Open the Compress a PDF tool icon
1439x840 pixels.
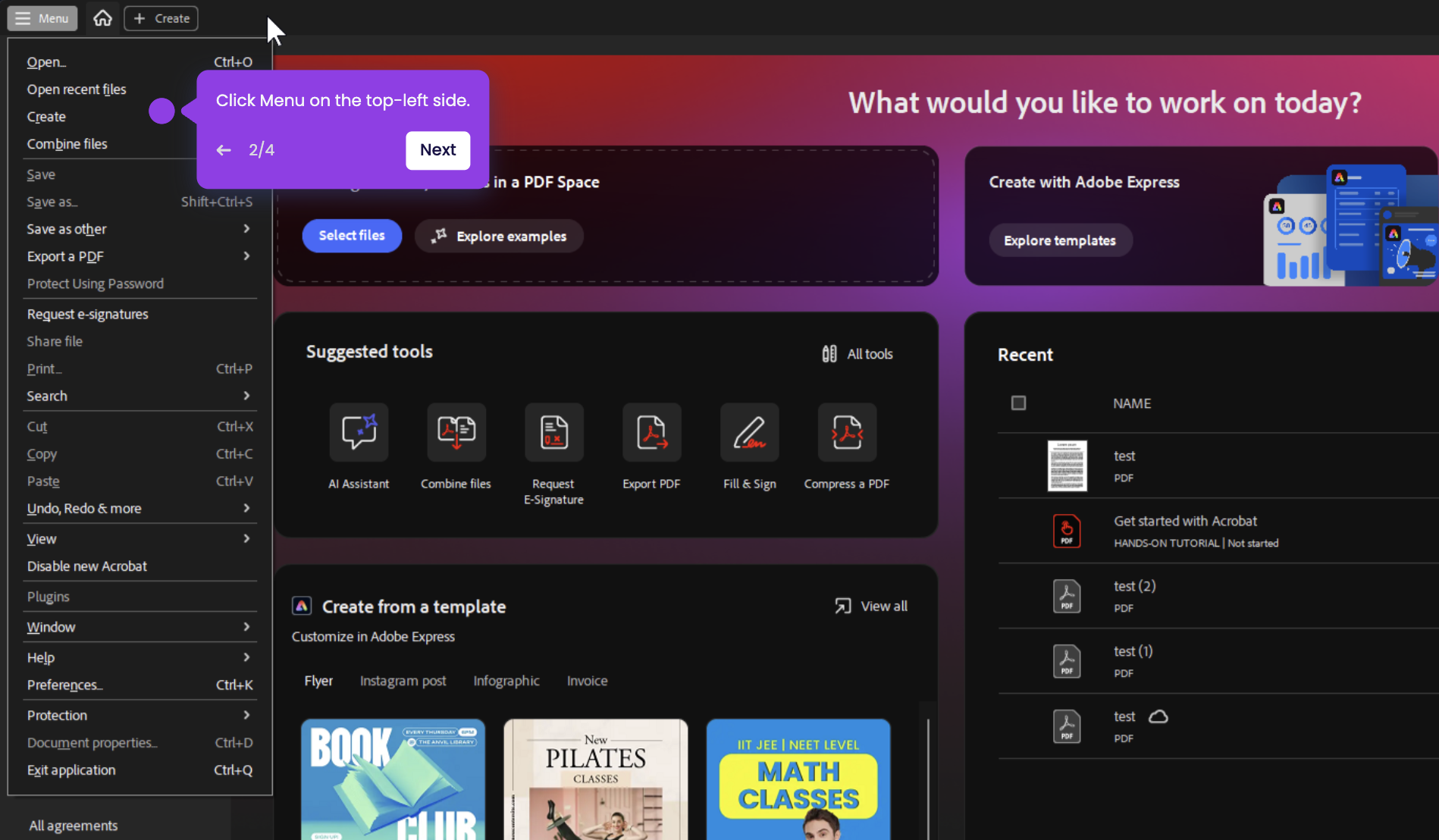click(x=847, y=432)
